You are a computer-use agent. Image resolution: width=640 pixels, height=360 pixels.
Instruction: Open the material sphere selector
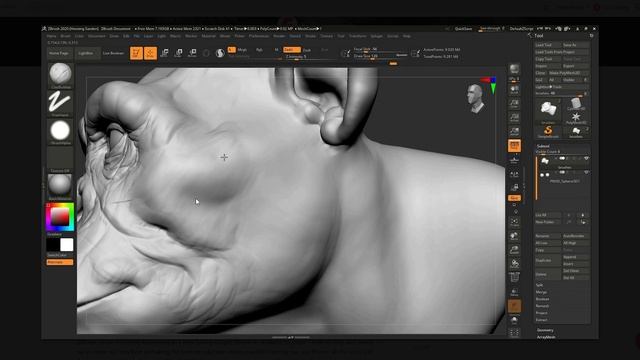(60, 187)
